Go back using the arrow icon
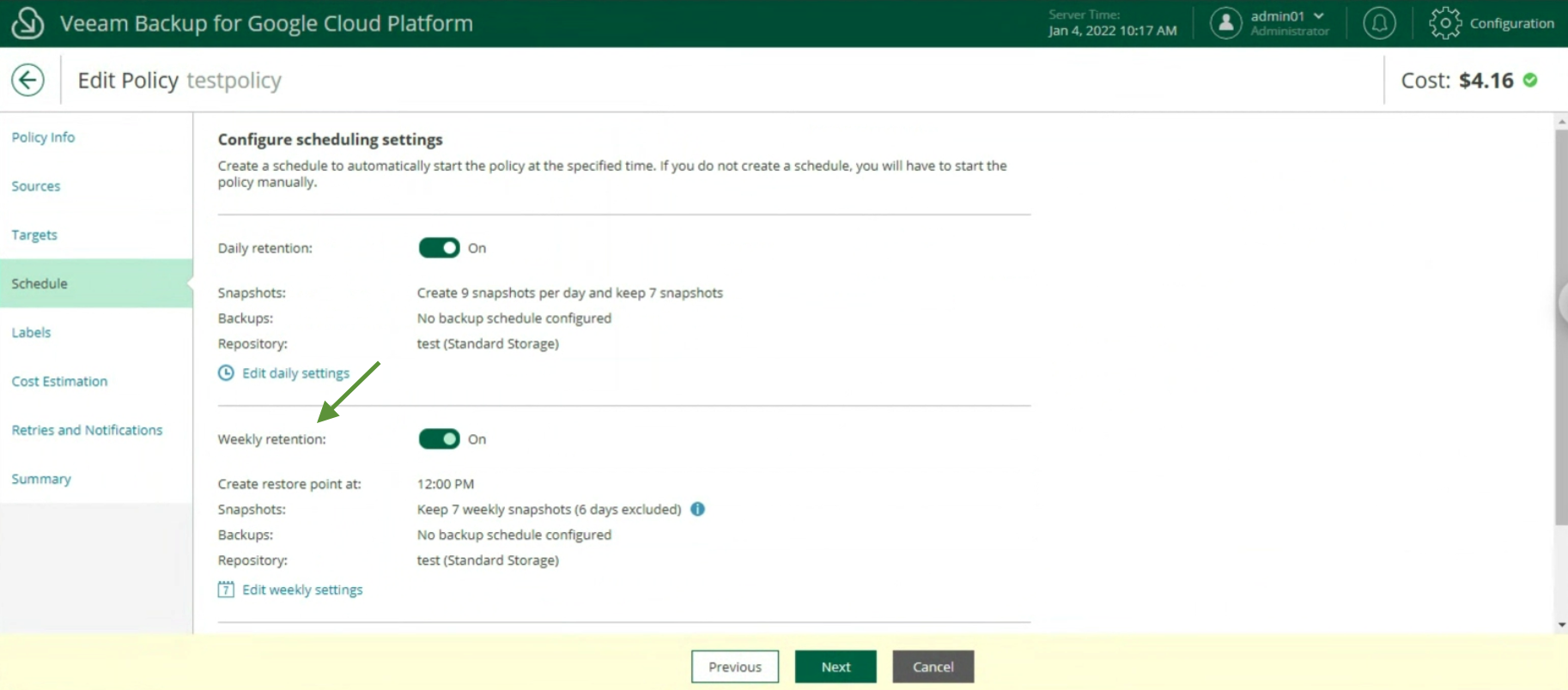Viewport: 1568px width, 690px height. click(x=27, y=81)
